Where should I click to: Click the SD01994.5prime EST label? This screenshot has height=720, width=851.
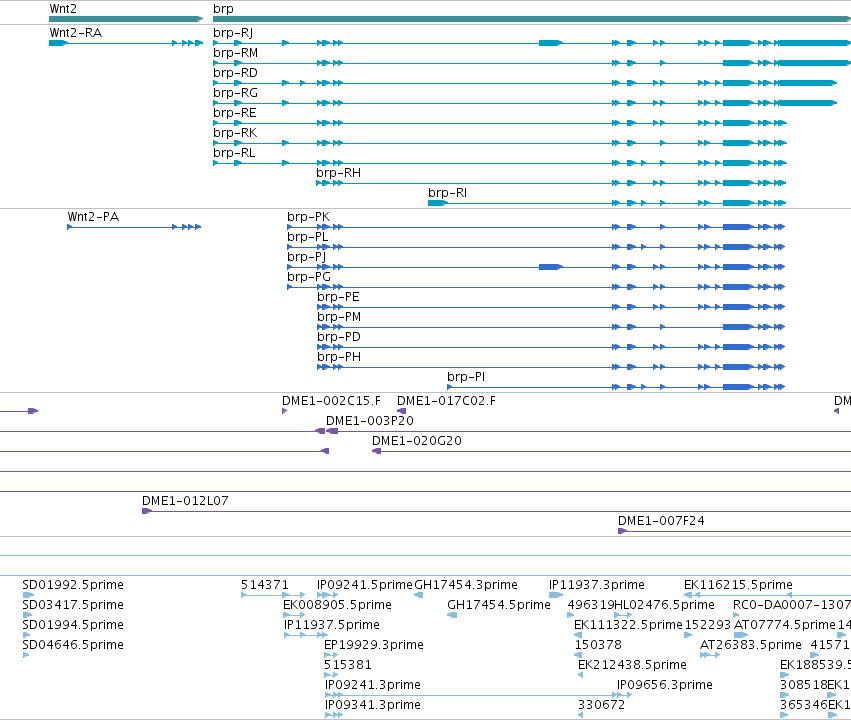[x=73, y=625]
